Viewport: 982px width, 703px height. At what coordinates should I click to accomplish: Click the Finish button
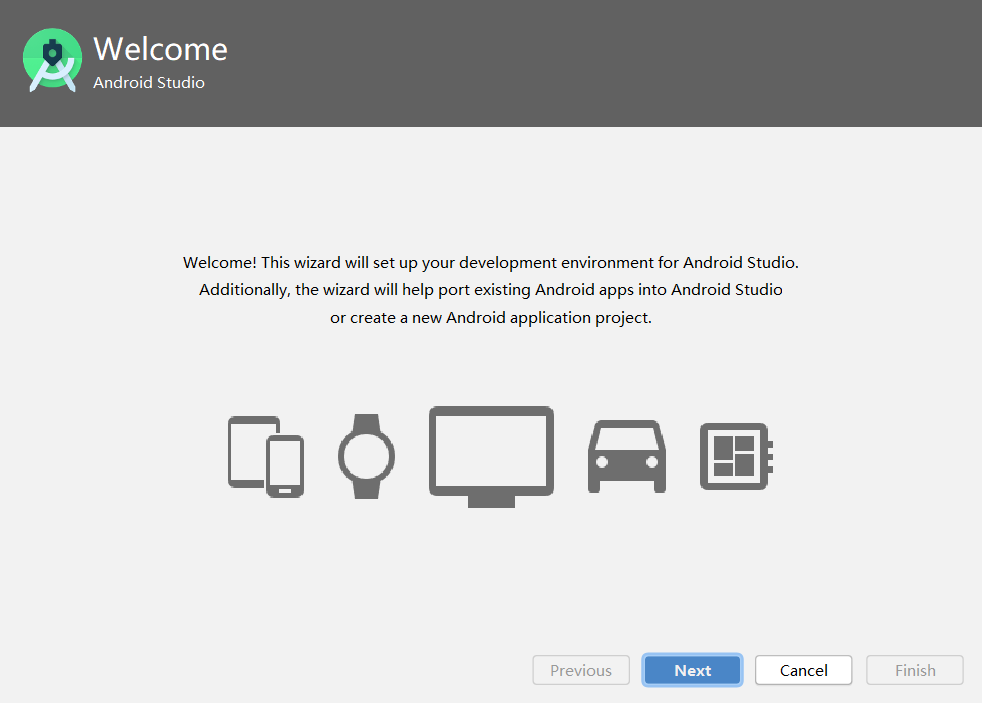915,670
